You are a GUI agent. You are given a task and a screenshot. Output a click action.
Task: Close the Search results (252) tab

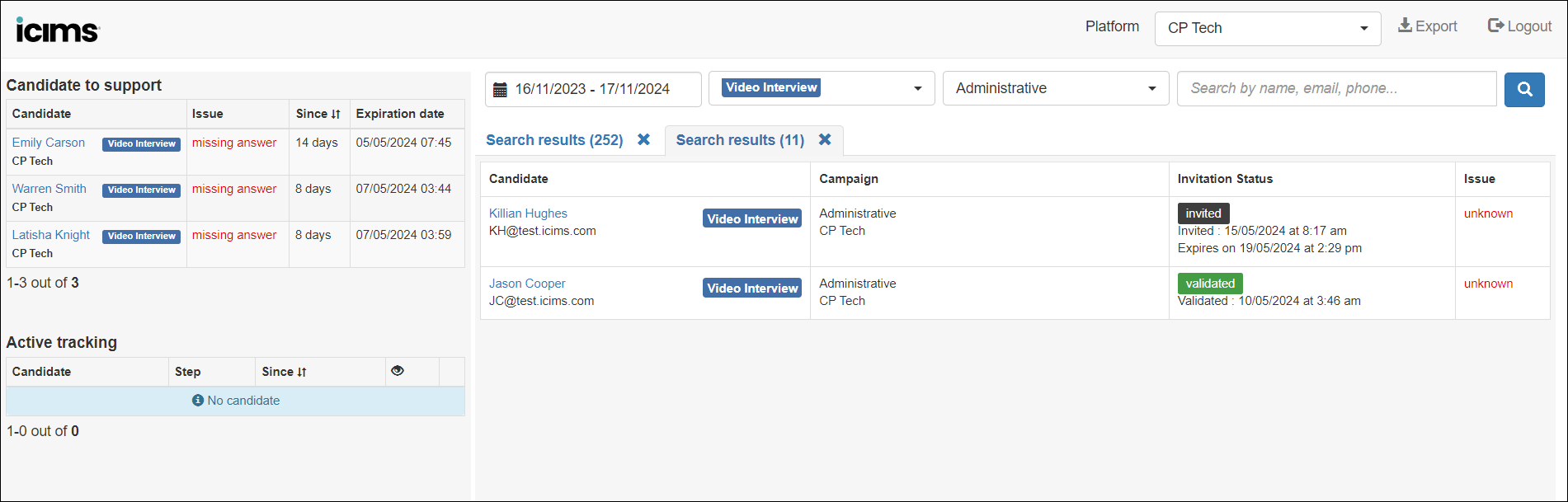point(644,140)
